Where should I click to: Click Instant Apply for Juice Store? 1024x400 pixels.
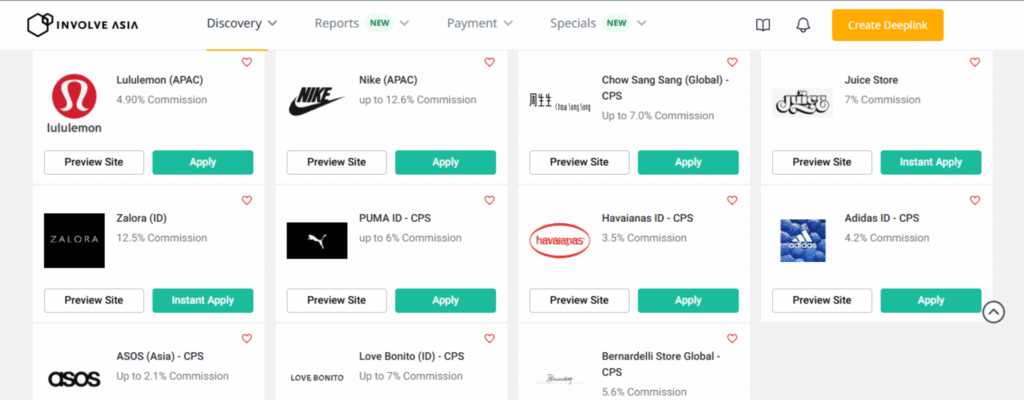930,162
